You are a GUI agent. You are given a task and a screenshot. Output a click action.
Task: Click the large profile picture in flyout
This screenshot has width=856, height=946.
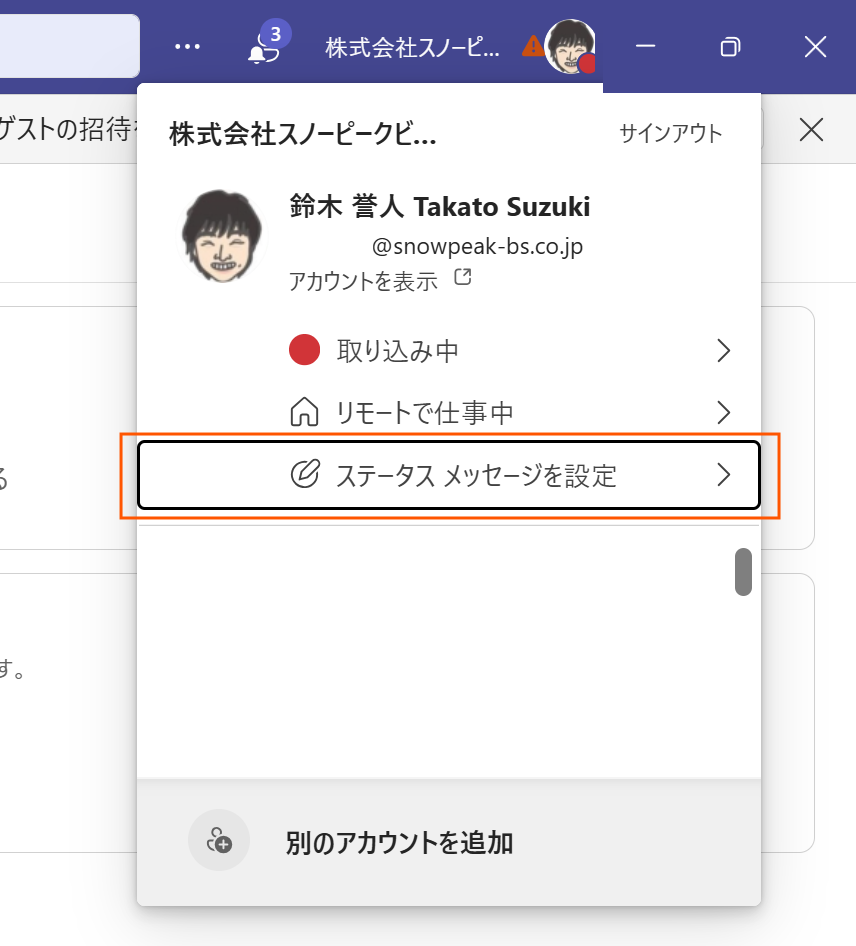pyautogui.click(x=221, y=237)
